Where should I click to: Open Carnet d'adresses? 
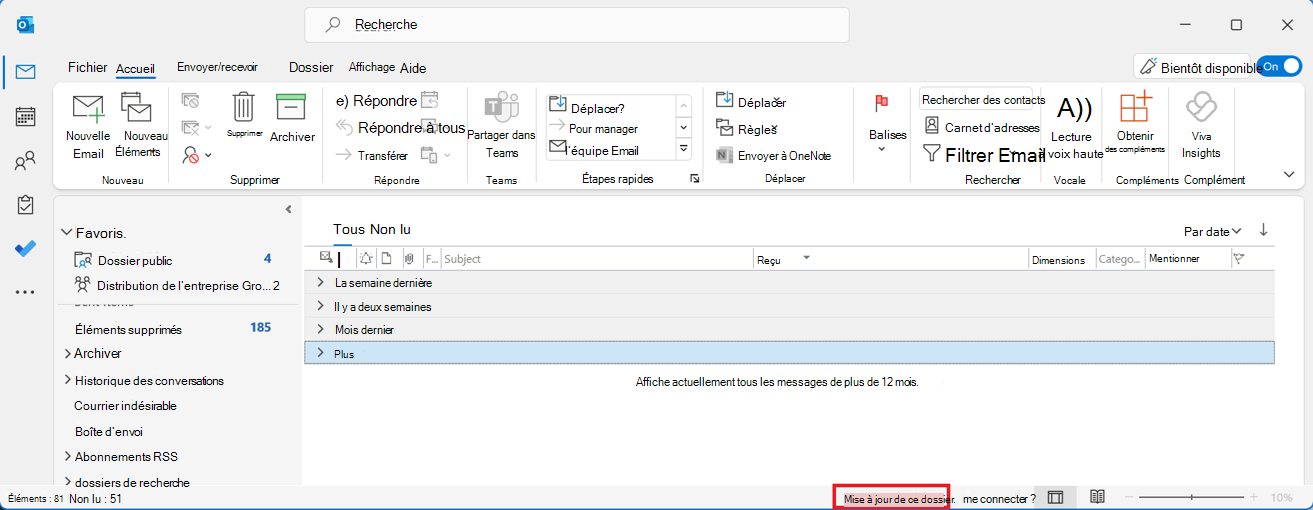click(x=981, y=127)
